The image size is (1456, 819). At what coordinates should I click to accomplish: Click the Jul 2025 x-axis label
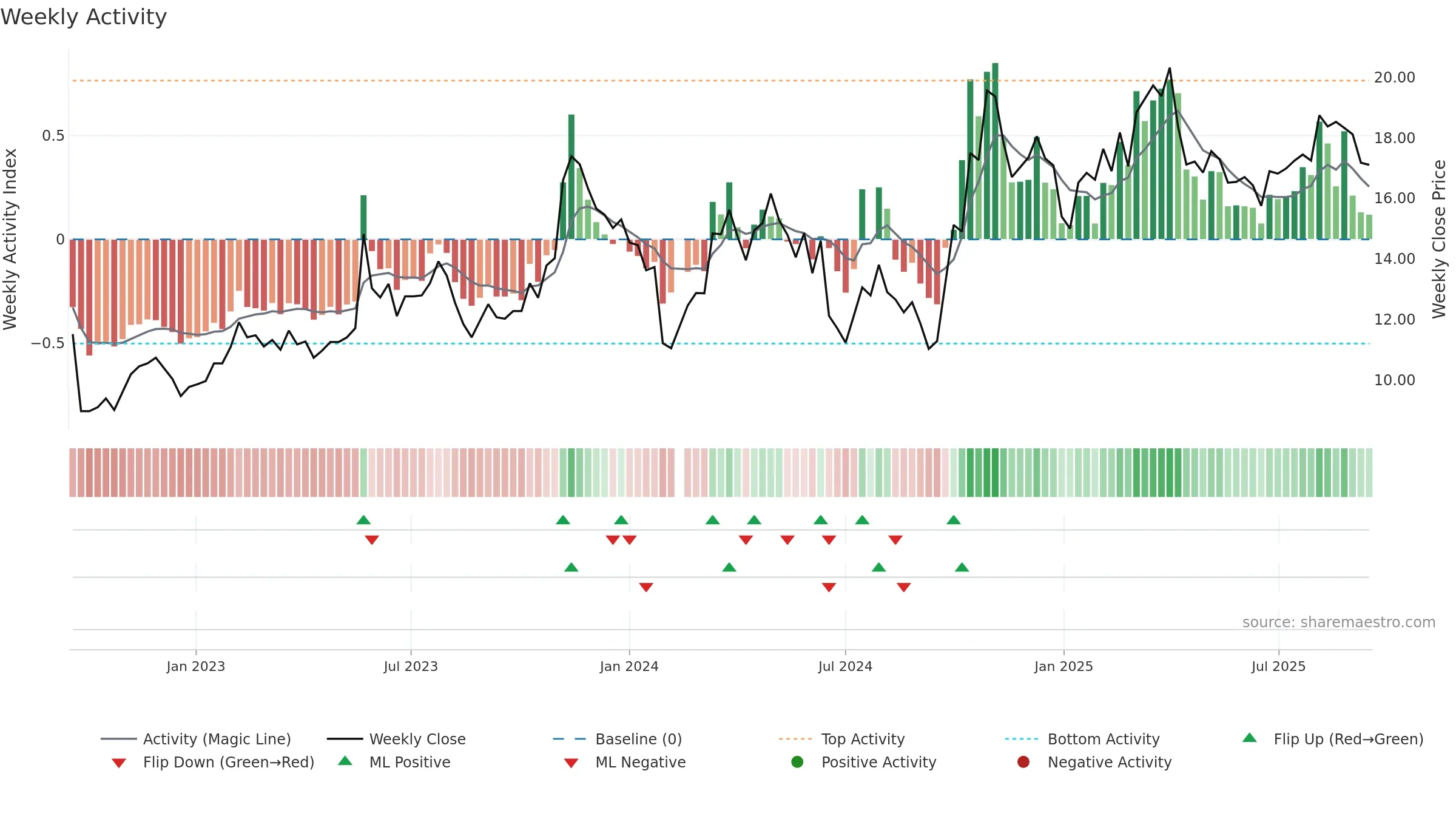[1278, 666]
